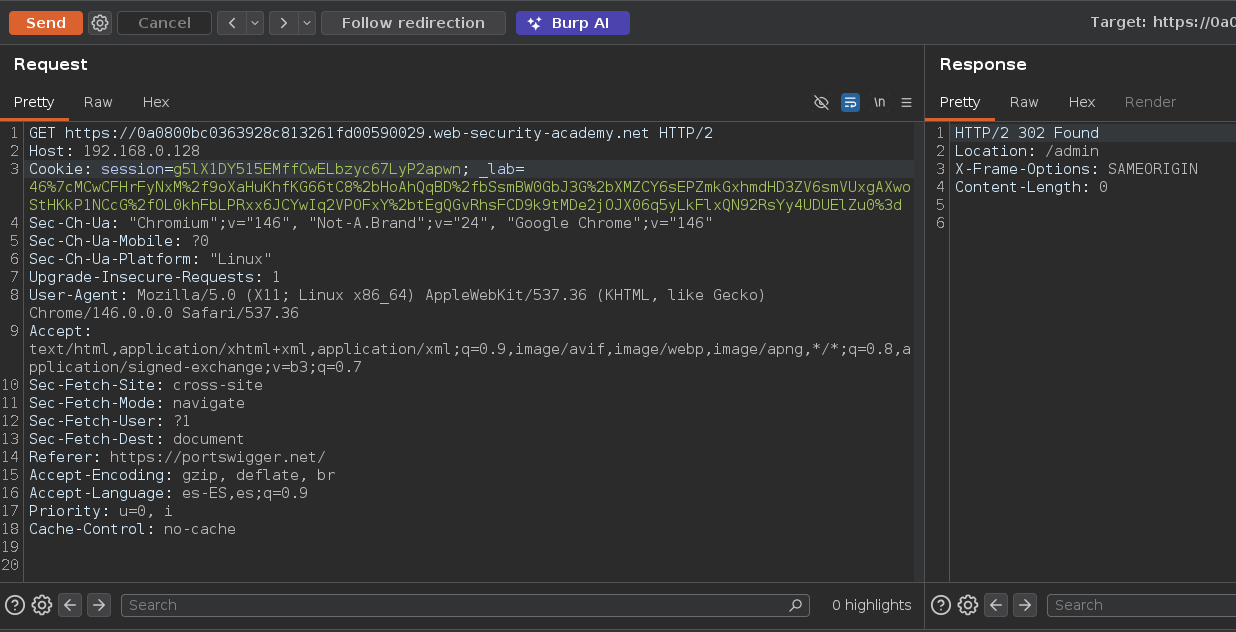This screenshot has width=1236, height=632.
Task: Click the Follow redirection button
Action: tap(413, 23)
